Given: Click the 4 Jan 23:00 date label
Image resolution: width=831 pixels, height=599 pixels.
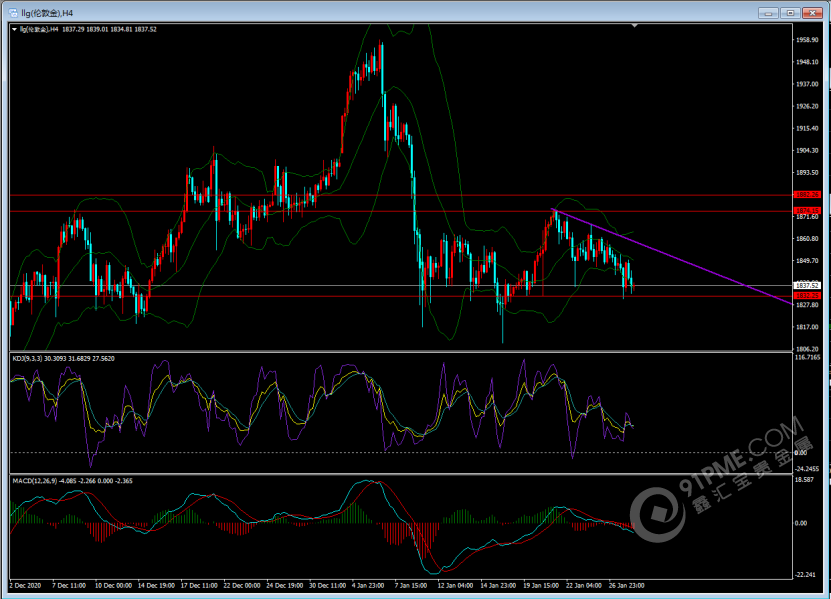Looking at the screenshot, I should click(368, 586).
